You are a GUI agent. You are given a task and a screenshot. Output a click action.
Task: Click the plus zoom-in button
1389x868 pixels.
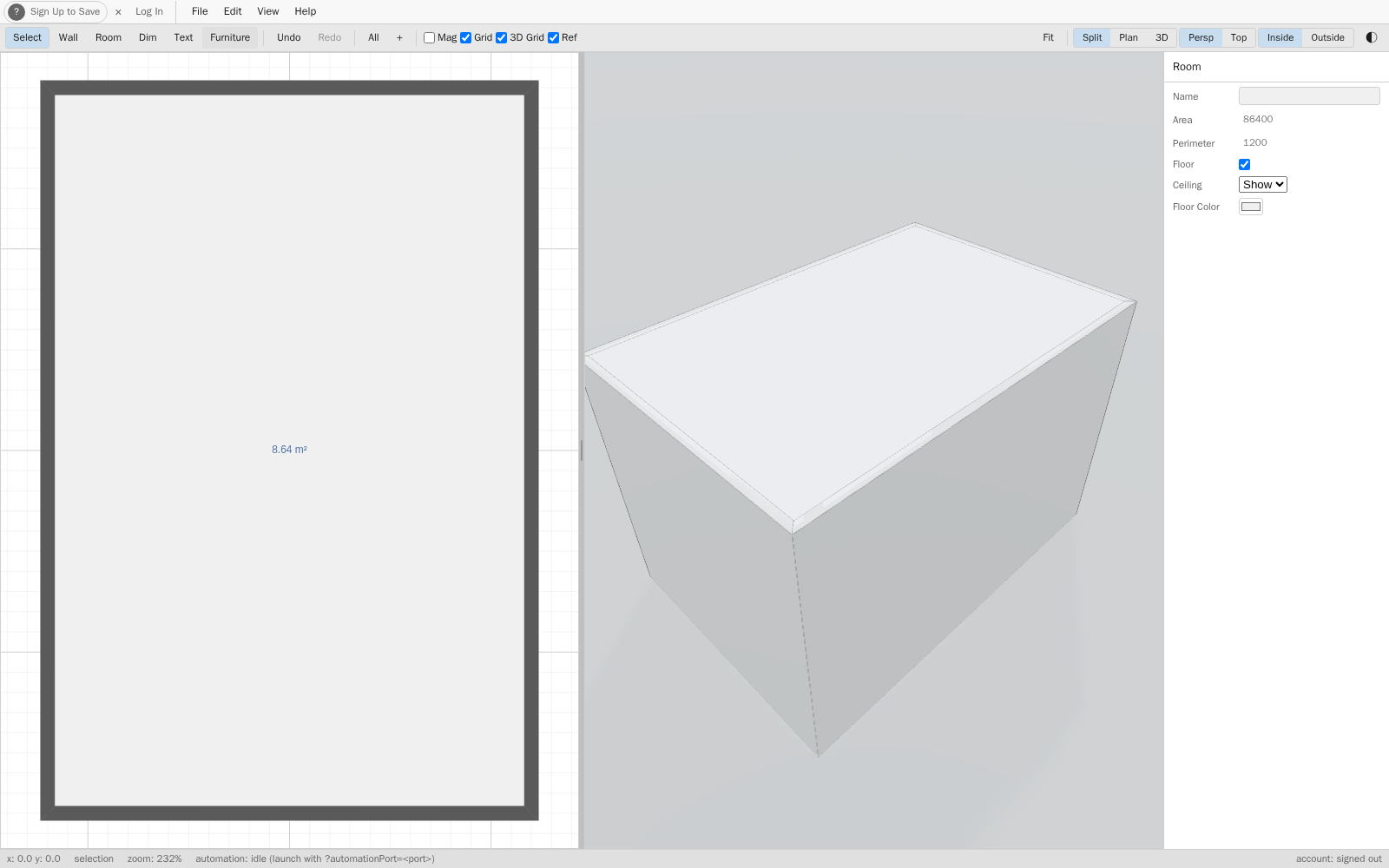[399, 37]
